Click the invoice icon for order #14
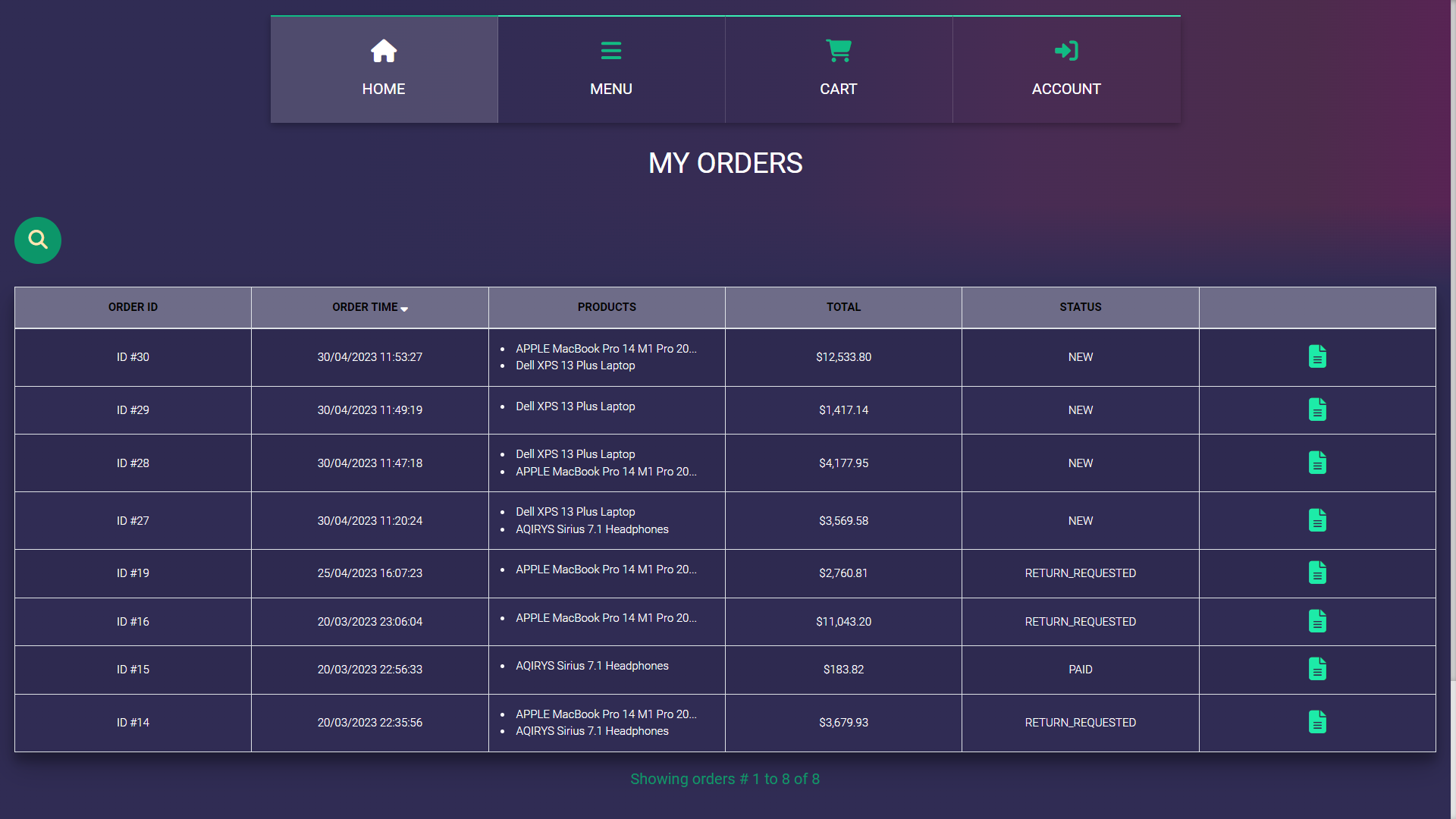1456x819 pixels. (x=1317, y=722)
